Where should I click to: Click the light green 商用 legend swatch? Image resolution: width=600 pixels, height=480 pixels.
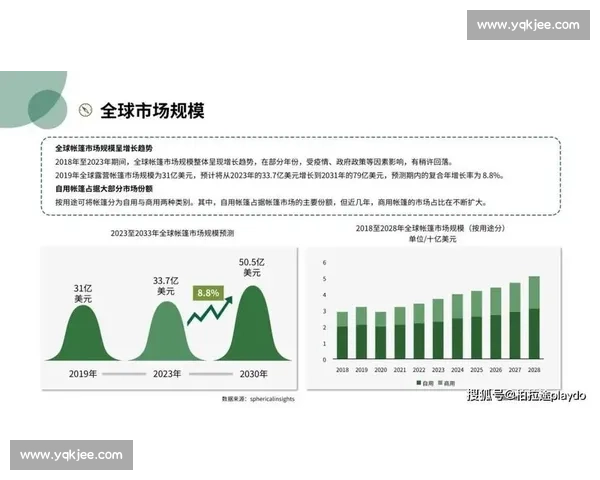[x=440, y=383]
